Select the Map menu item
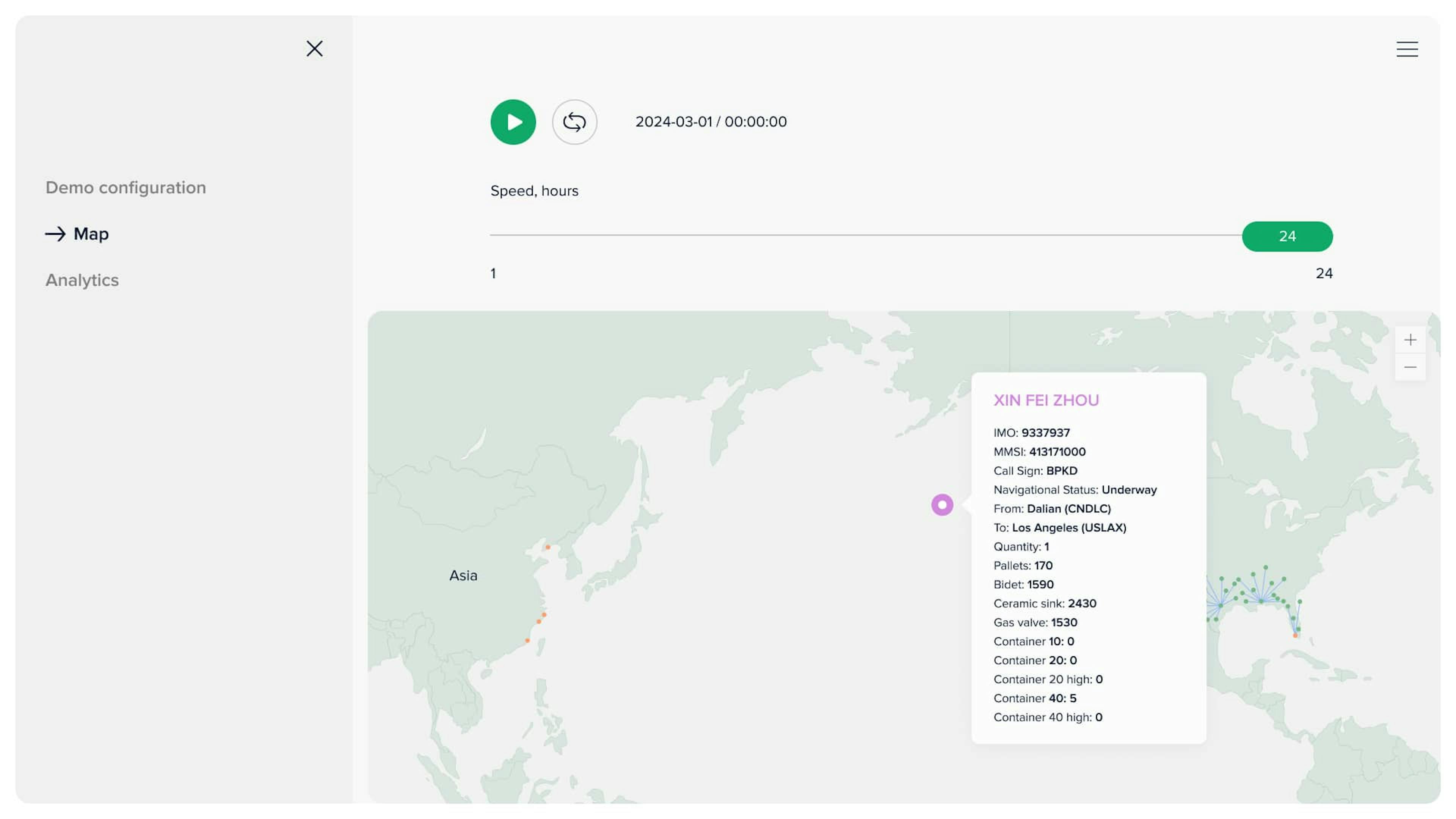 (x=91, y=234)
